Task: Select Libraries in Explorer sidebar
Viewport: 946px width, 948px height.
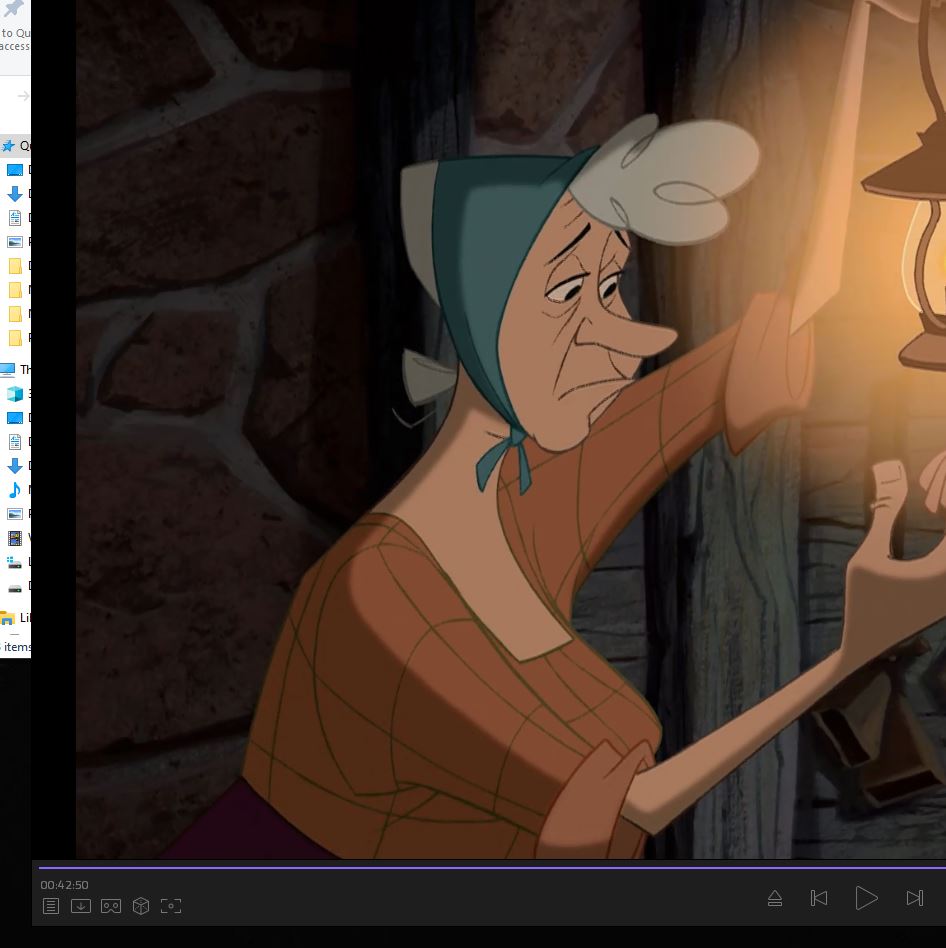Action: click(9, 618)
